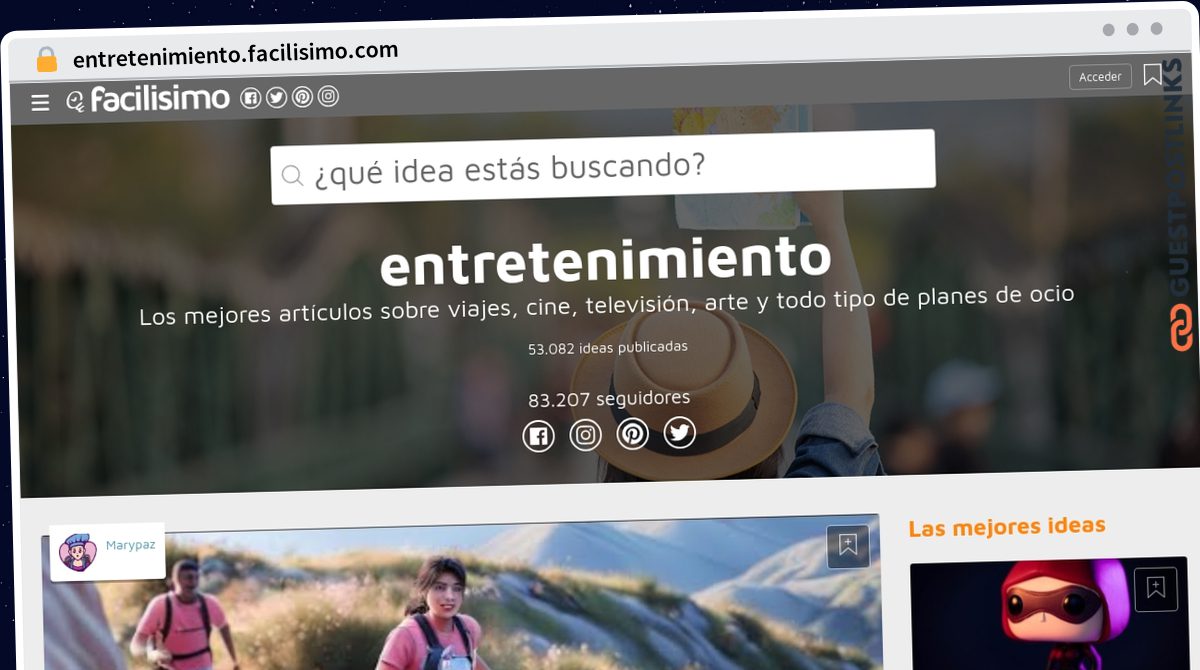This screenshot has height=670, width=1200.
Task: Open Pinterest icon in top header
Action: tap(302, 97)
